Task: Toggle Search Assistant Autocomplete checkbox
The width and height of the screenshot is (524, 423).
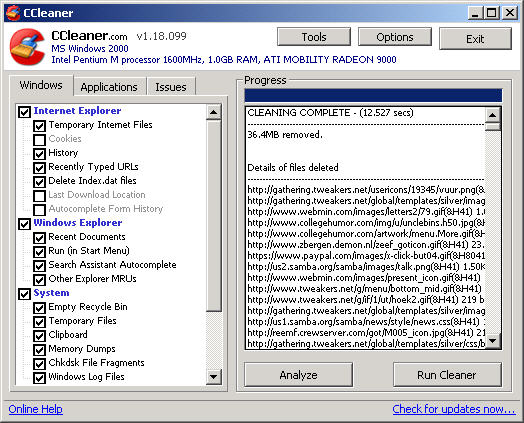Action: coord(39,266)
